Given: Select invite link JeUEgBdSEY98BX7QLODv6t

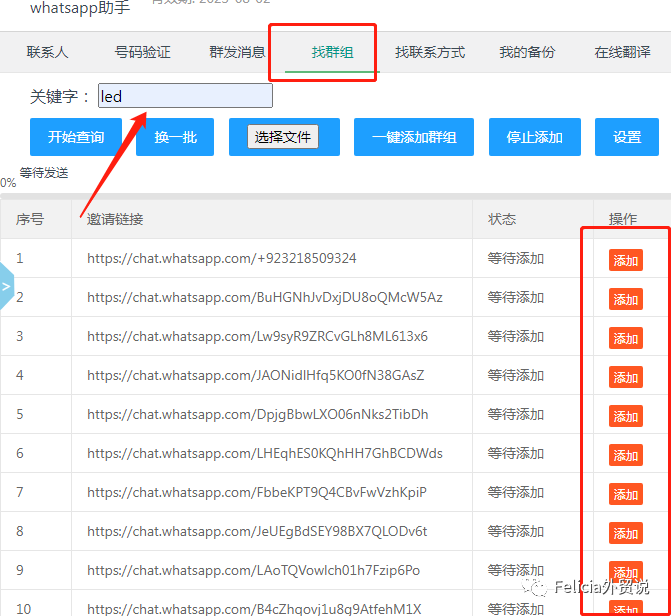Looking at the screenshot, I should click(x=257, y=531).
